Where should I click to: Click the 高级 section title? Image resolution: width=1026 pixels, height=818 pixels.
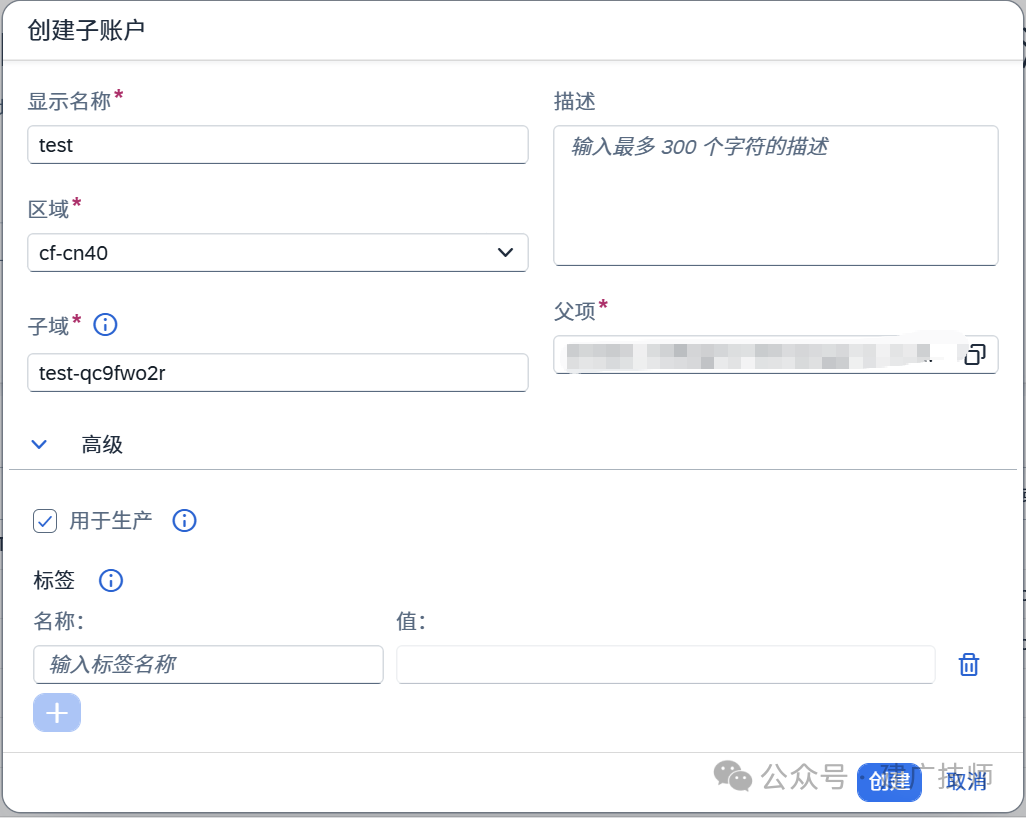(x=102, y=444)
